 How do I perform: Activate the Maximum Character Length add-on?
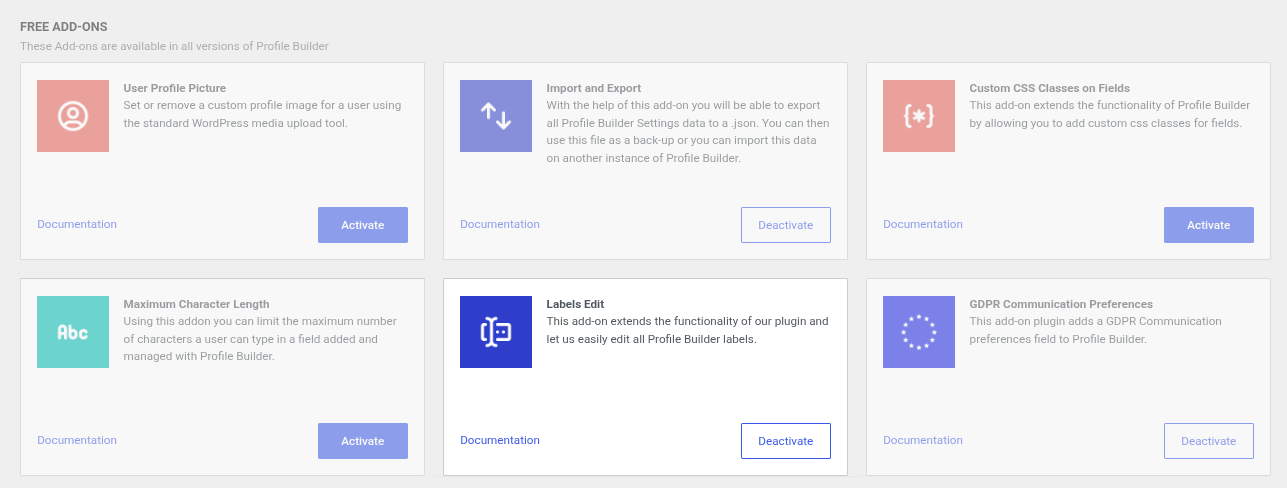pyautogui.click(x=363, y=441)
